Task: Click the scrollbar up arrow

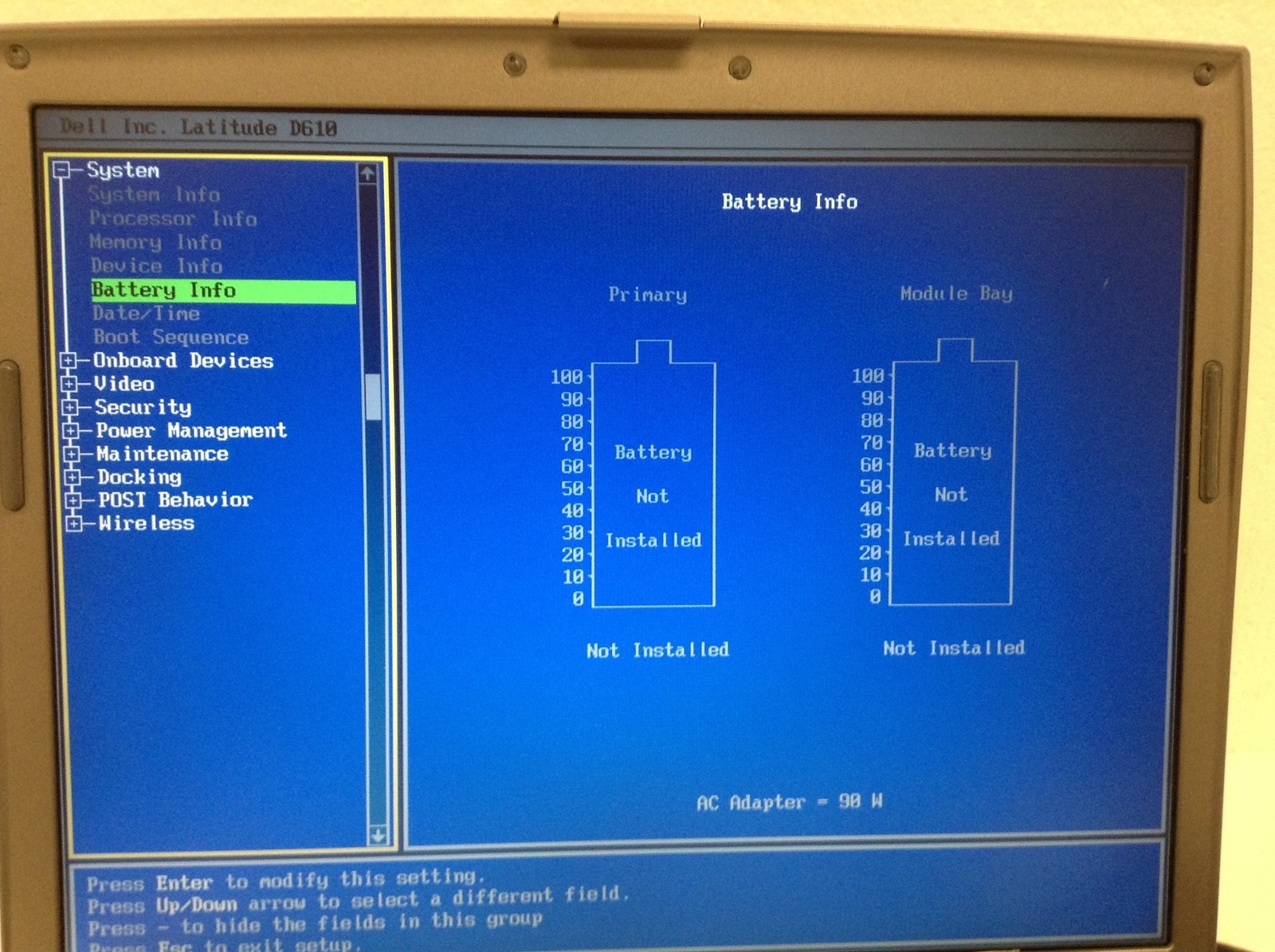Action: tap(367, 174)
